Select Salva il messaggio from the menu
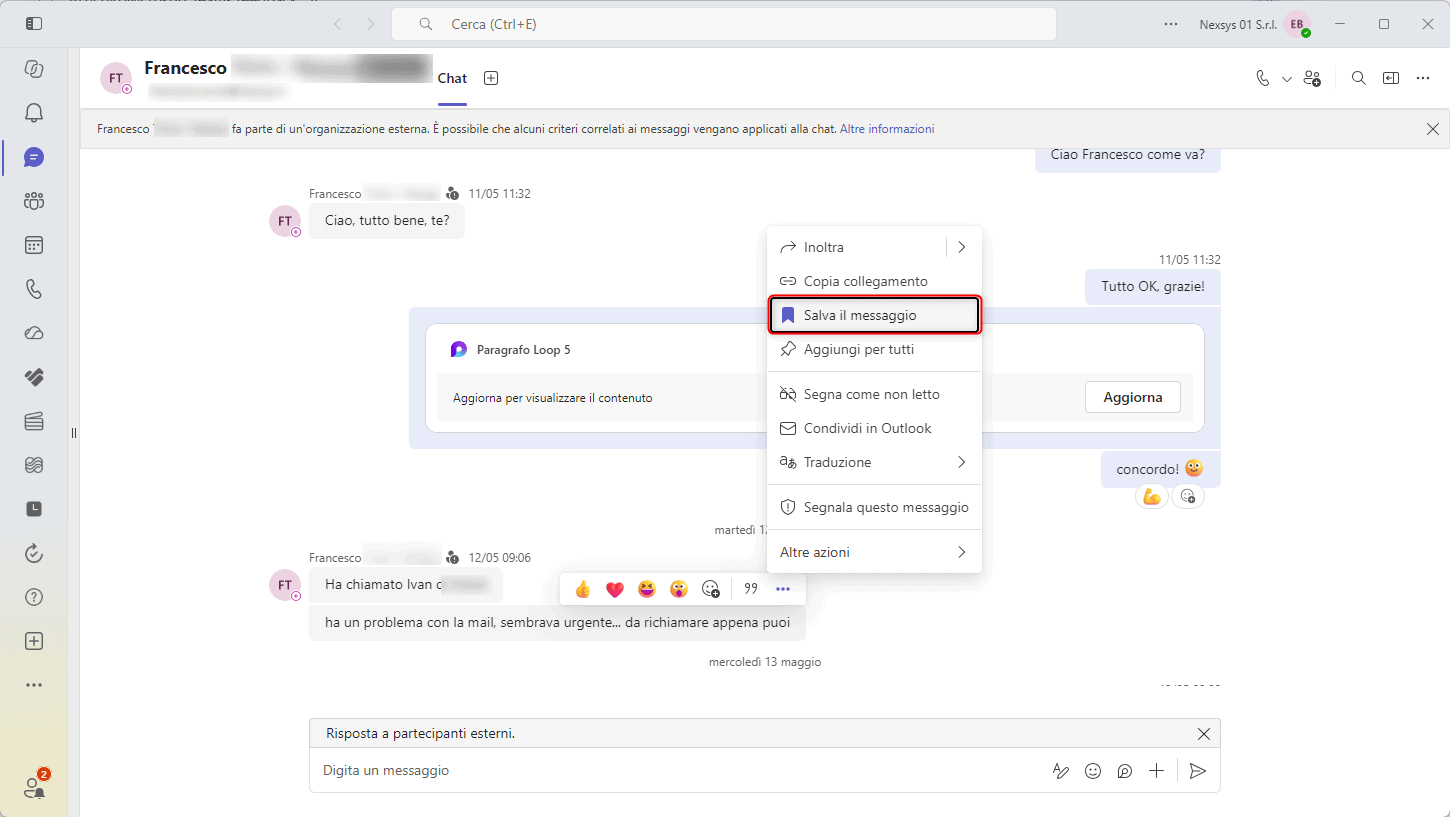Screen dimensions: 1450x817 874,315
